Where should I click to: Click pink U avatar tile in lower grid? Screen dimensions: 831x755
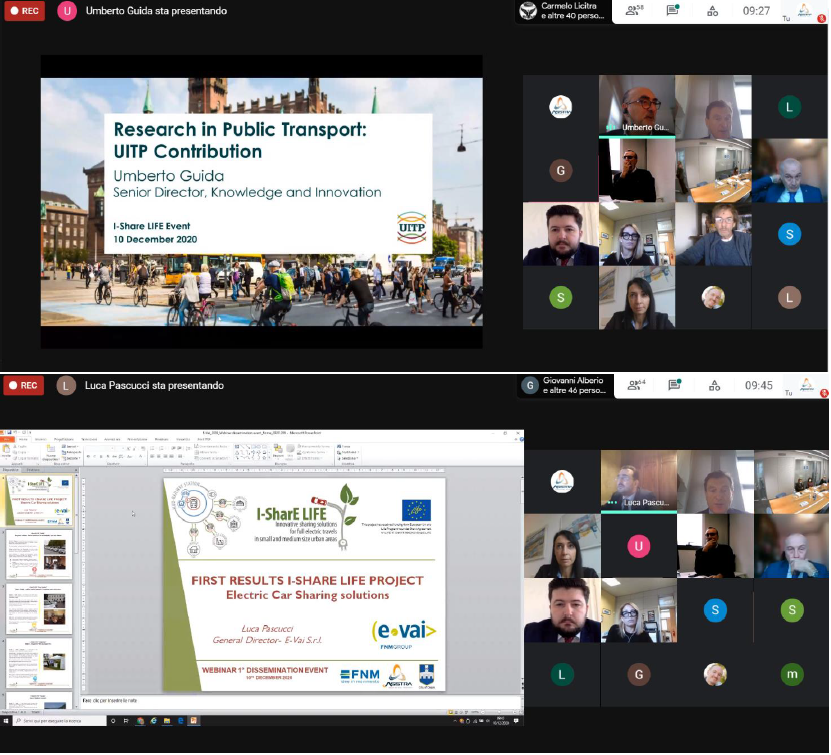[x=639, y=546]
